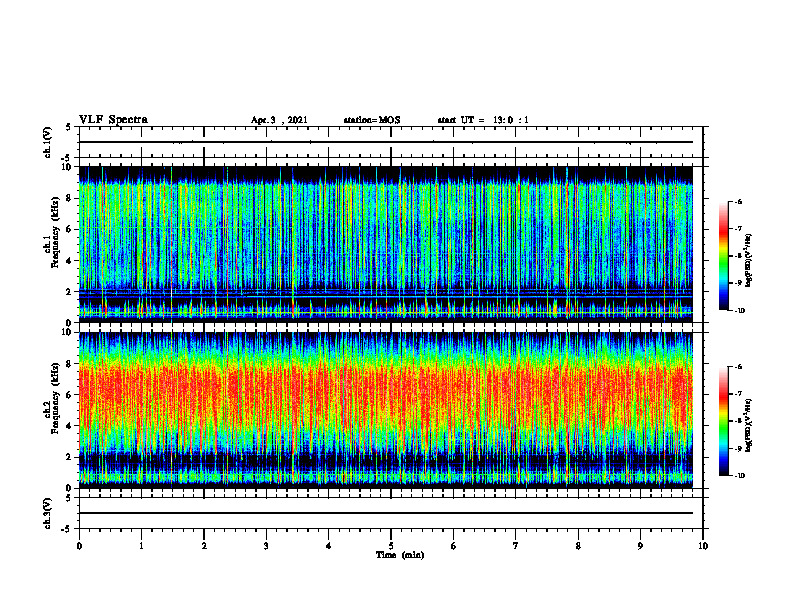
Task: Click the "8" kHz tick label on ch.1 axis
Action: coord(70,198)
